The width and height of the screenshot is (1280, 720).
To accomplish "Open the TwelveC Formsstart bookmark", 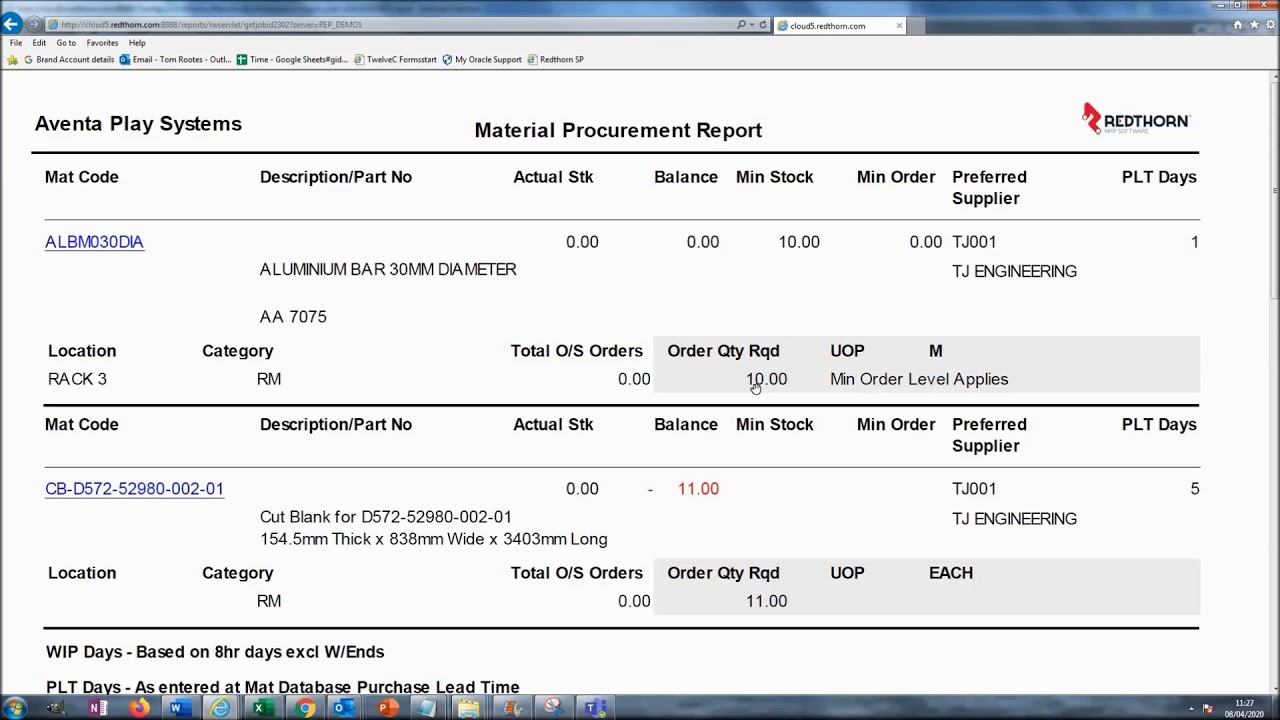I will pos(395,60).
